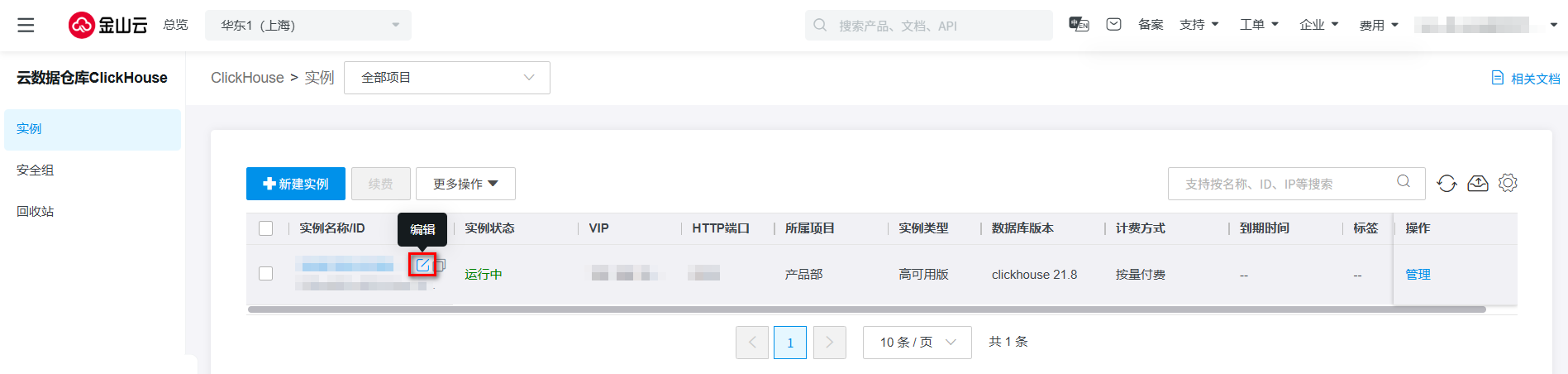Click the 运行中 status text
1568x374 pixels.
(483, 275)
